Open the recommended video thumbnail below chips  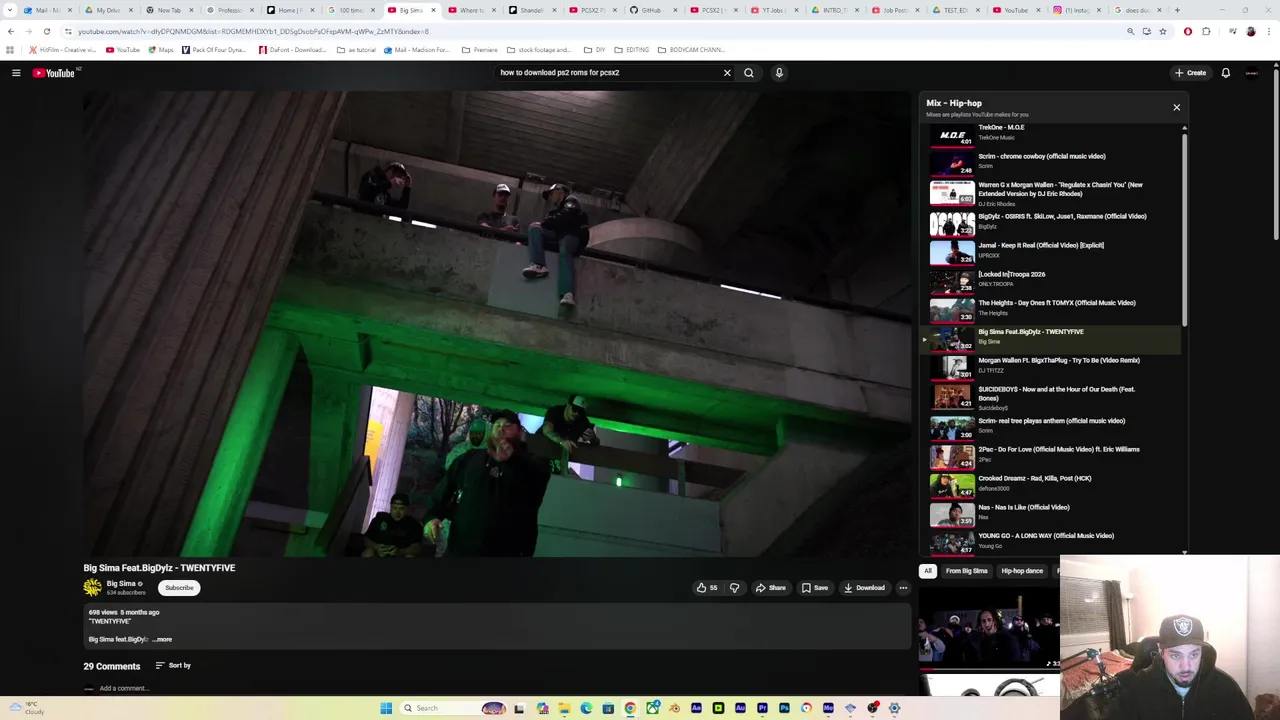pyautogui.click(x=989, y=627)
